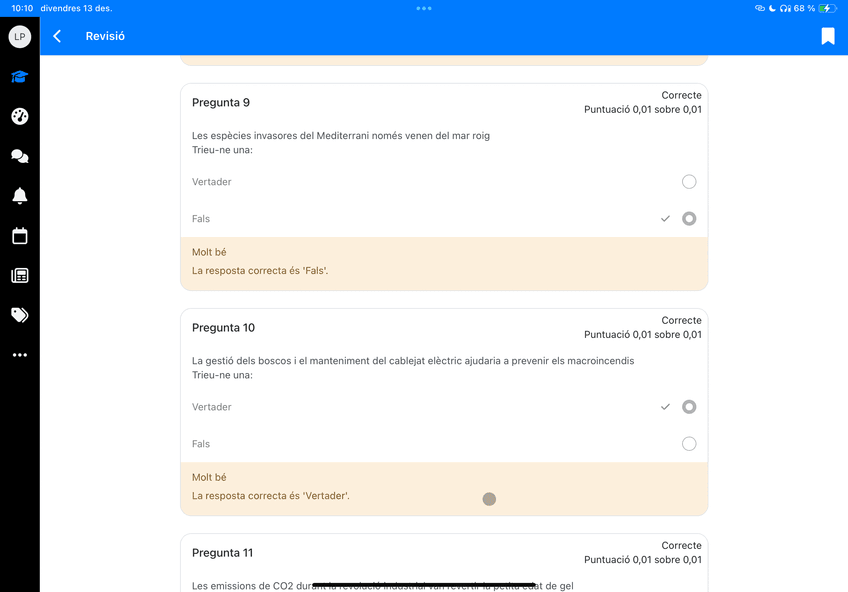The image size is (848, 592).
Task: Open the calendar icon in sidebar
Action: [20, 236]
